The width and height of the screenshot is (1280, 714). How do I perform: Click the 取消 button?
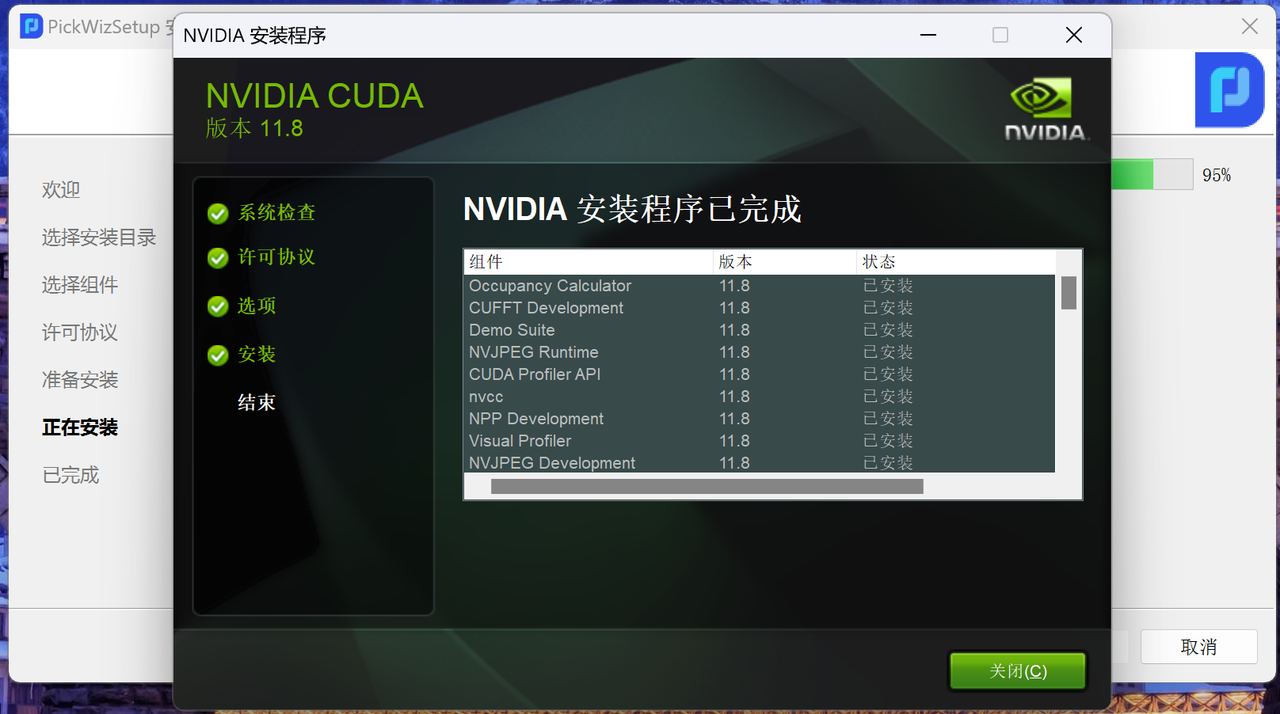click(x=1198, y=647)
